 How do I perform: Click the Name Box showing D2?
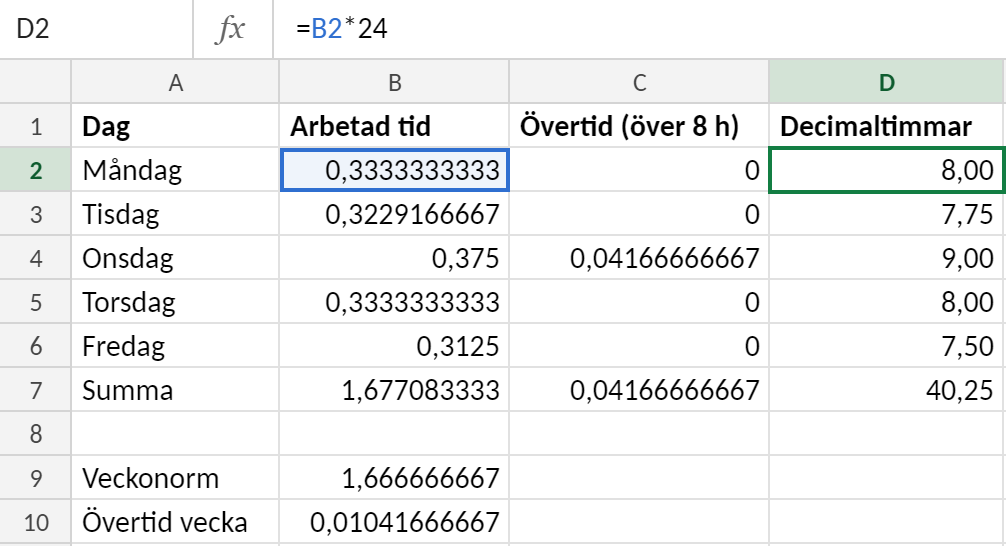tap(96, 29)
